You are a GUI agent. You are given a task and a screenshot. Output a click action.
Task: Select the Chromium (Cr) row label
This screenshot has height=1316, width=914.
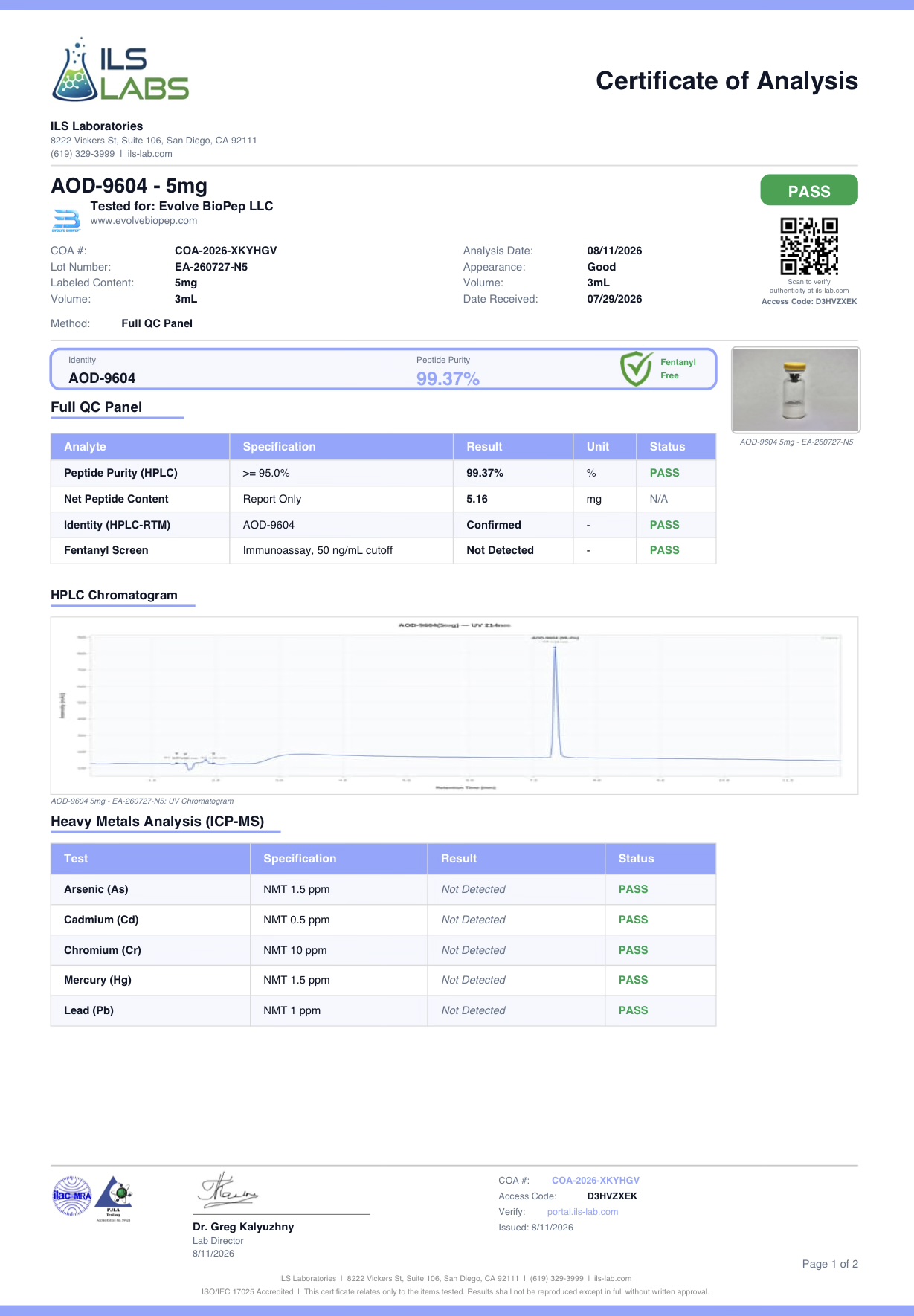point(103,950)
